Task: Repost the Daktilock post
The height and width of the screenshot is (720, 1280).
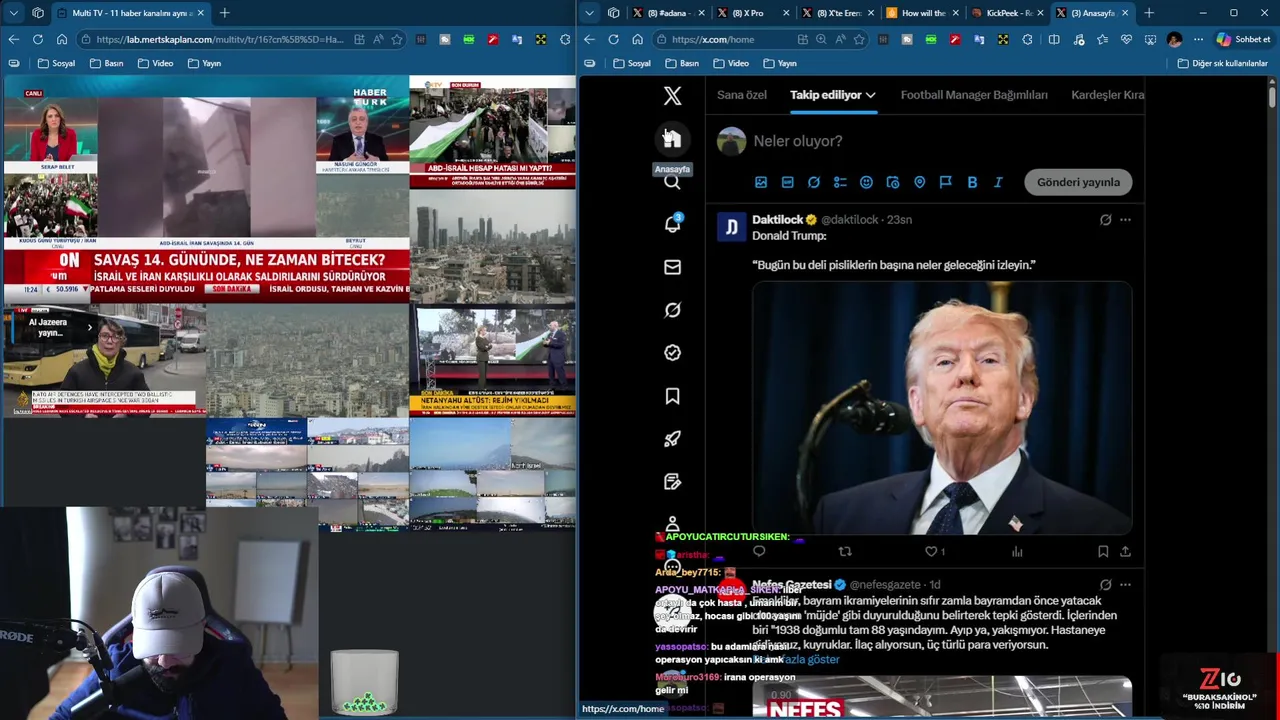Action: point(845,551)
